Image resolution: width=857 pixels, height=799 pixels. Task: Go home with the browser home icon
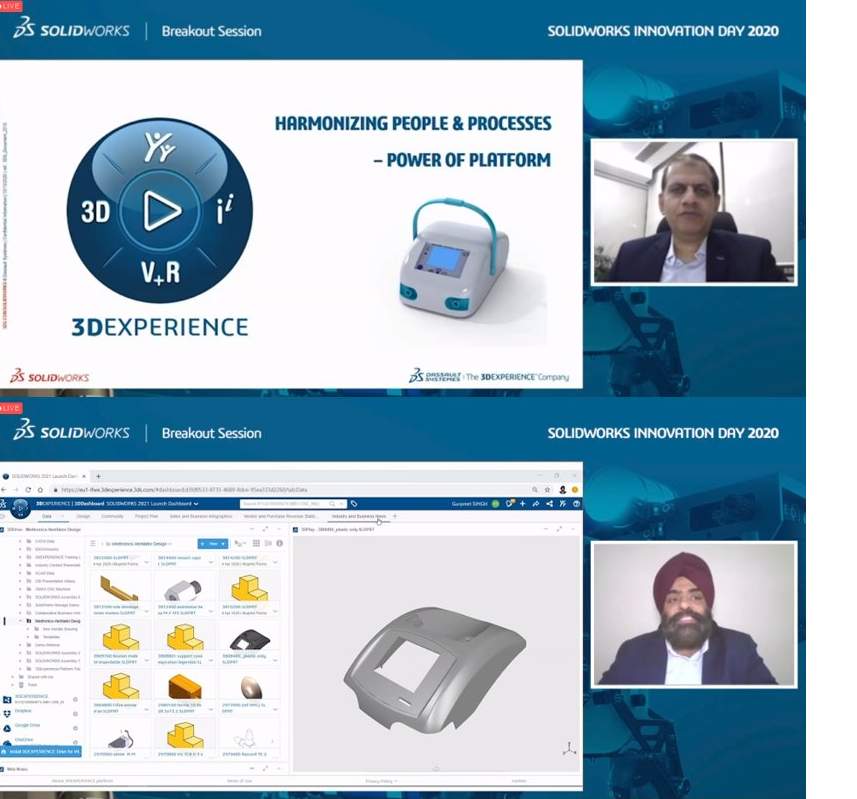[x=40, y=490]
